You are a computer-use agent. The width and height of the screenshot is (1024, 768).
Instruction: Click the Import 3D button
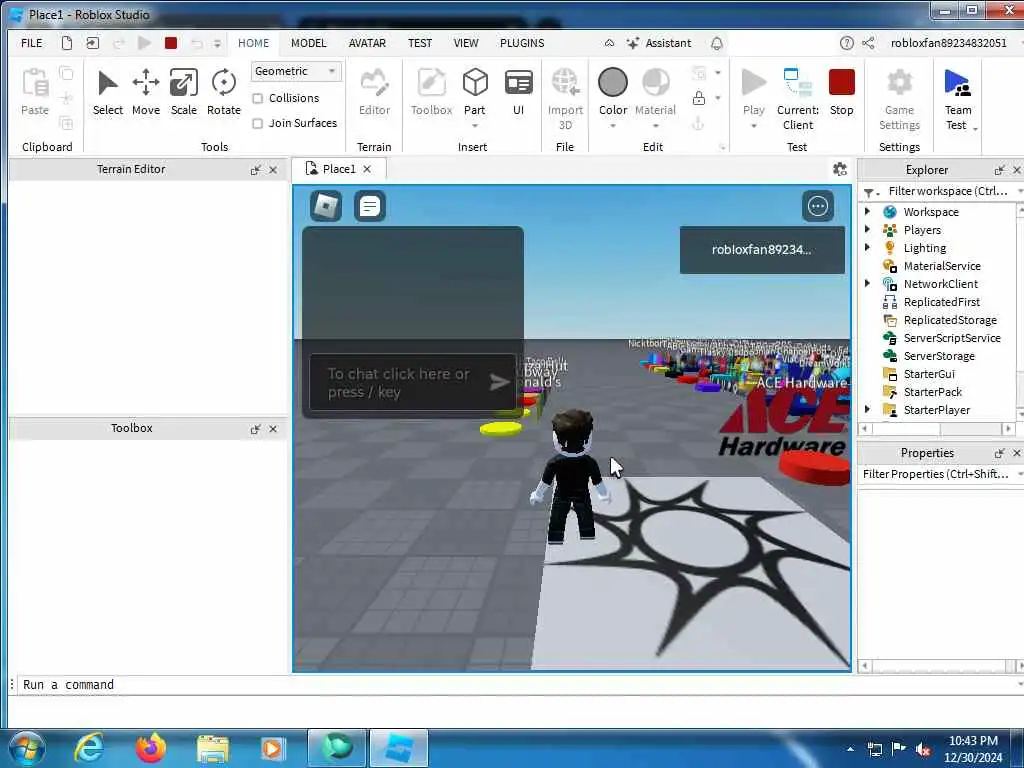[x=565, y=99]
